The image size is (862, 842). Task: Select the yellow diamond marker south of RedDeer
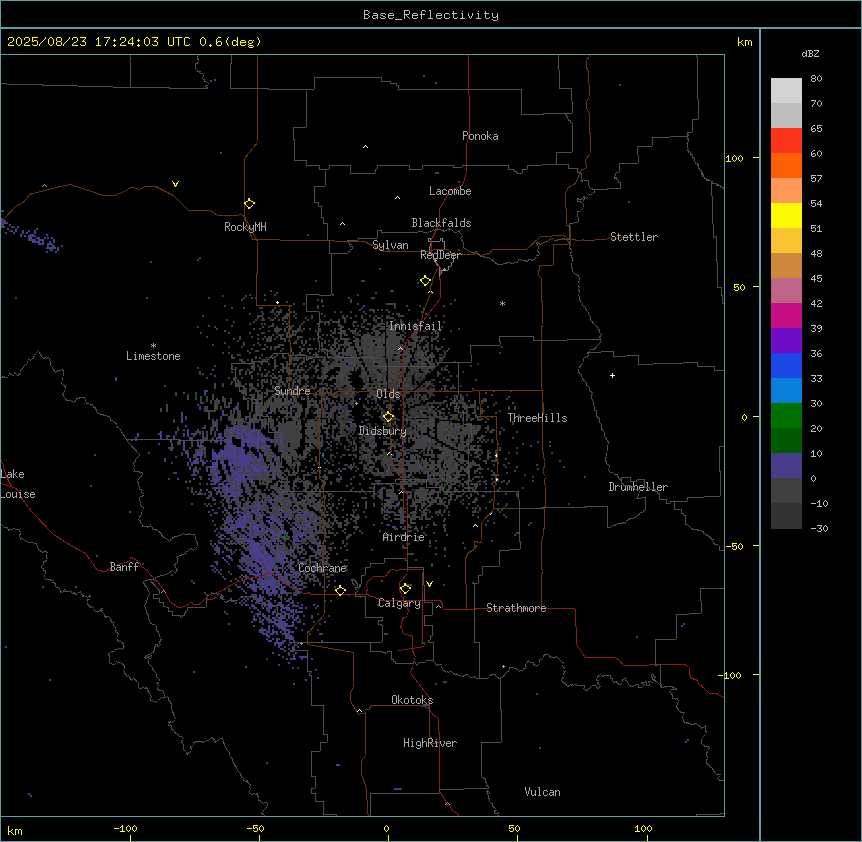pos(426,281)
